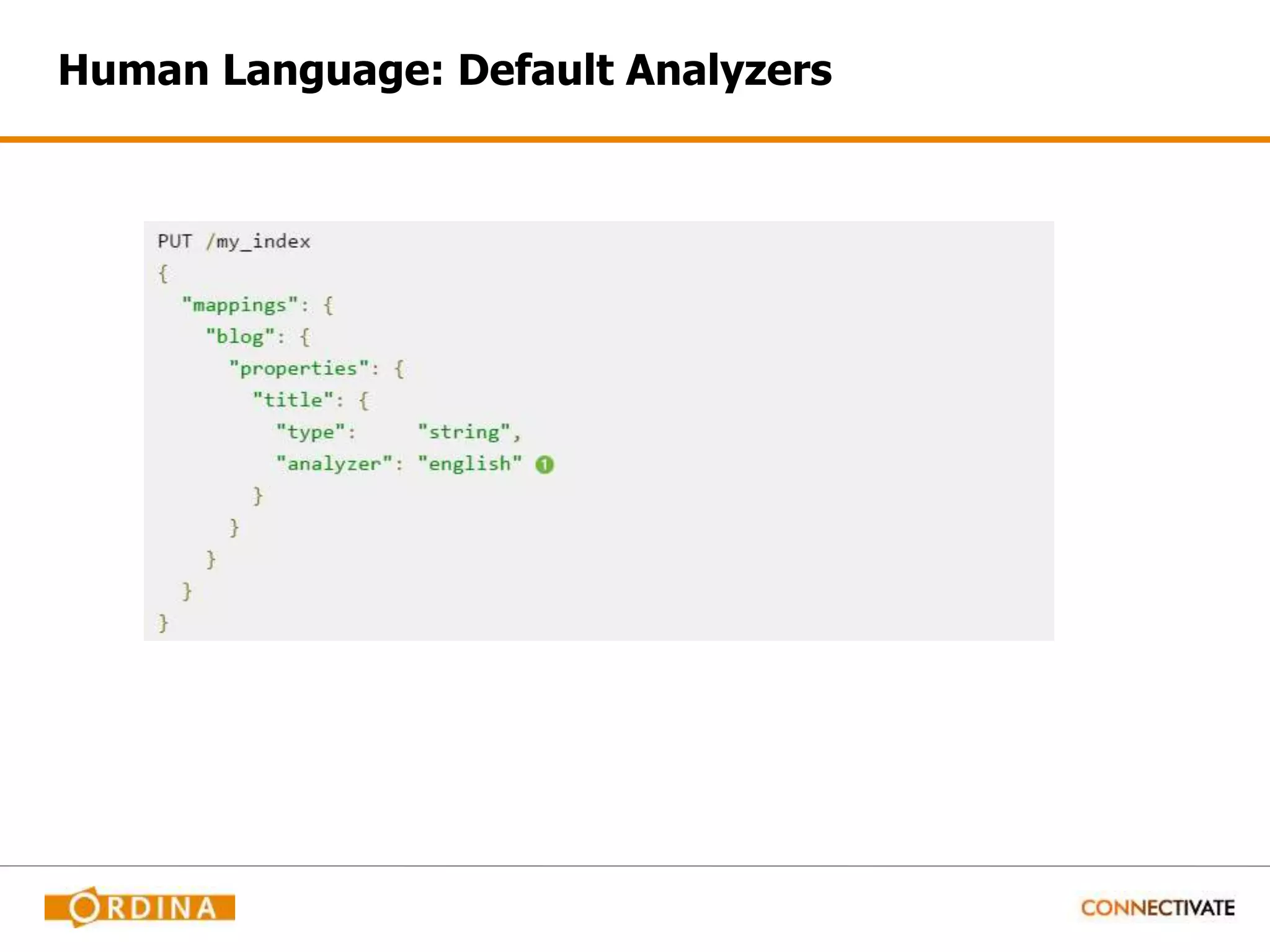The image size is (1270, 952).
Task: Select the "english" value
Action: (x=470, y=464)
